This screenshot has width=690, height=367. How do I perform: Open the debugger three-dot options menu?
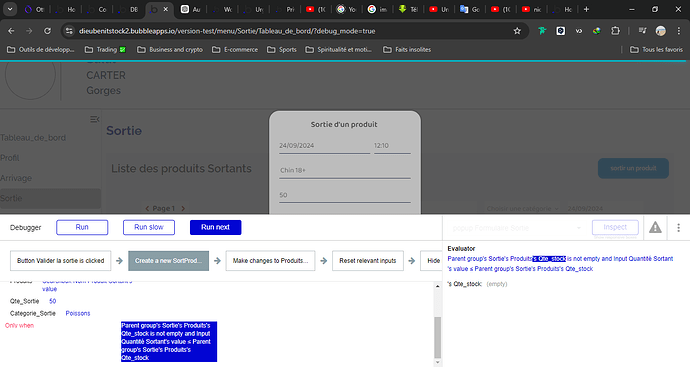pyautogui.click(x=679, y=228)
